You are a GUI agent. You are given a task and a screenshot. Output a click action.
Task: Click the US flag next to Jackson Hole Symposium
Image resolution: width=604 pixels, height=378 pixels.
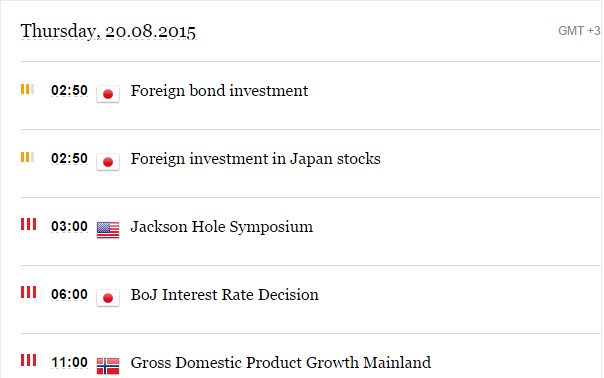click(x=108, y=230)
